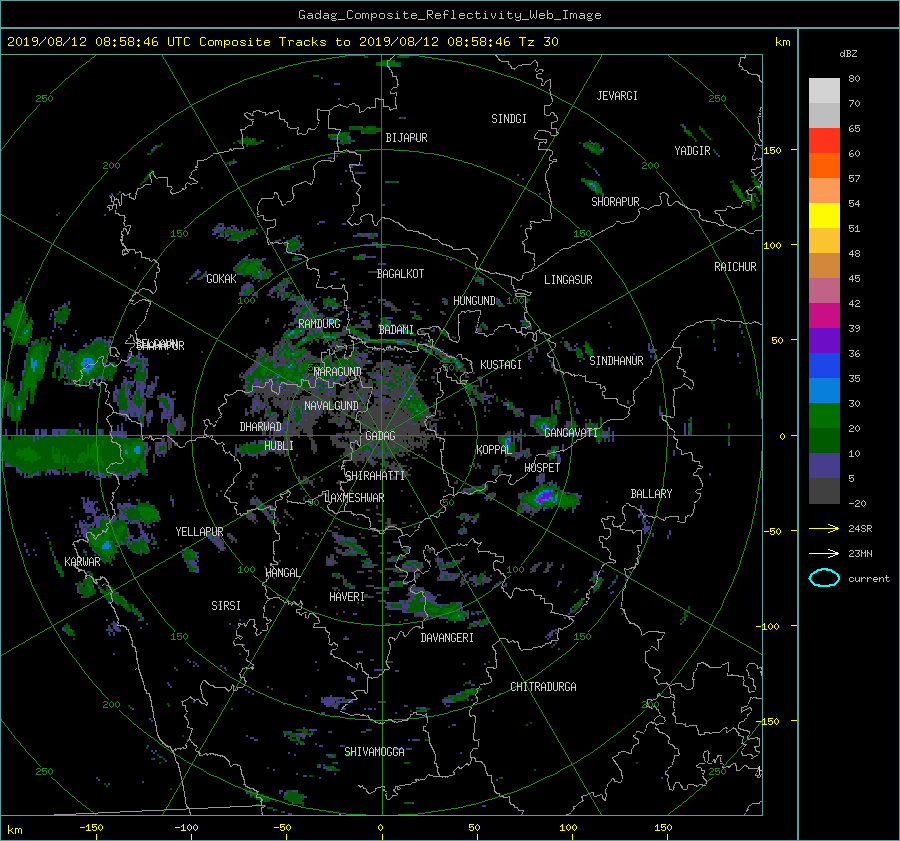Select the blue 36 dBZ color swatch
The width and height of the screenshot is (900, 841).
coord(824,365)
